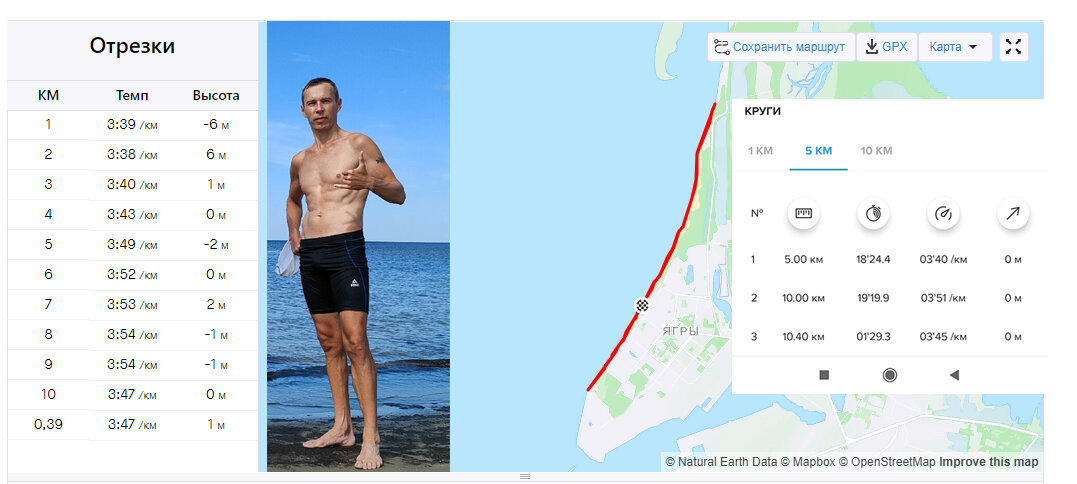The height and width of the screenshot is (484, 1077).
Task: Click the speedometer pace icon
Action: [943, 214]
